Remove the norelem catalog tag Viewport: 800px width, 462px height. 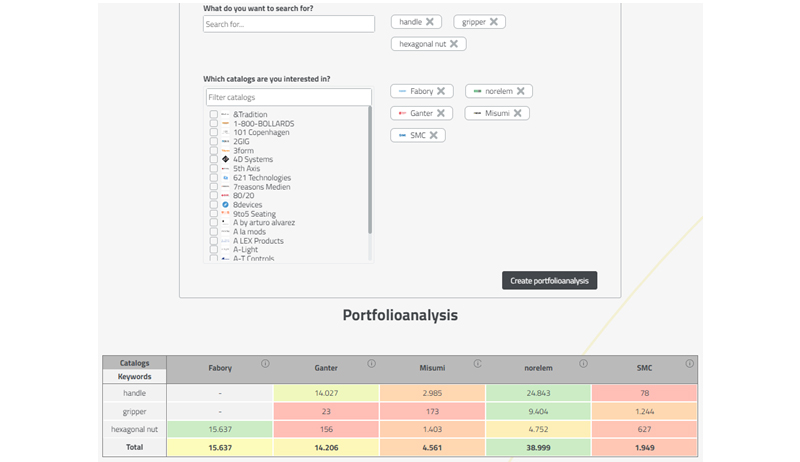520,91
